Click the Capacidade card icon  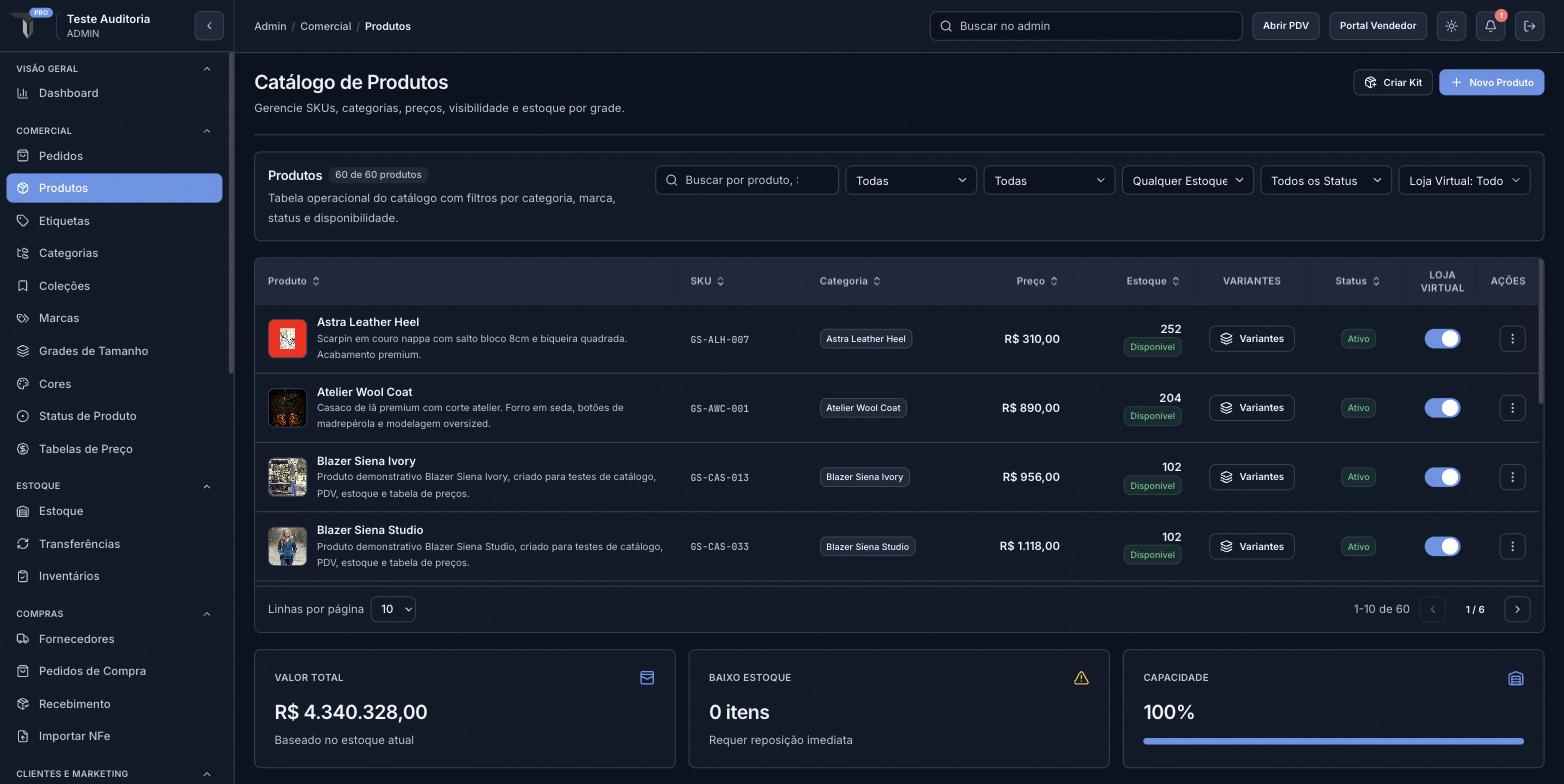pyautogui.click(x=1515, y=678)
